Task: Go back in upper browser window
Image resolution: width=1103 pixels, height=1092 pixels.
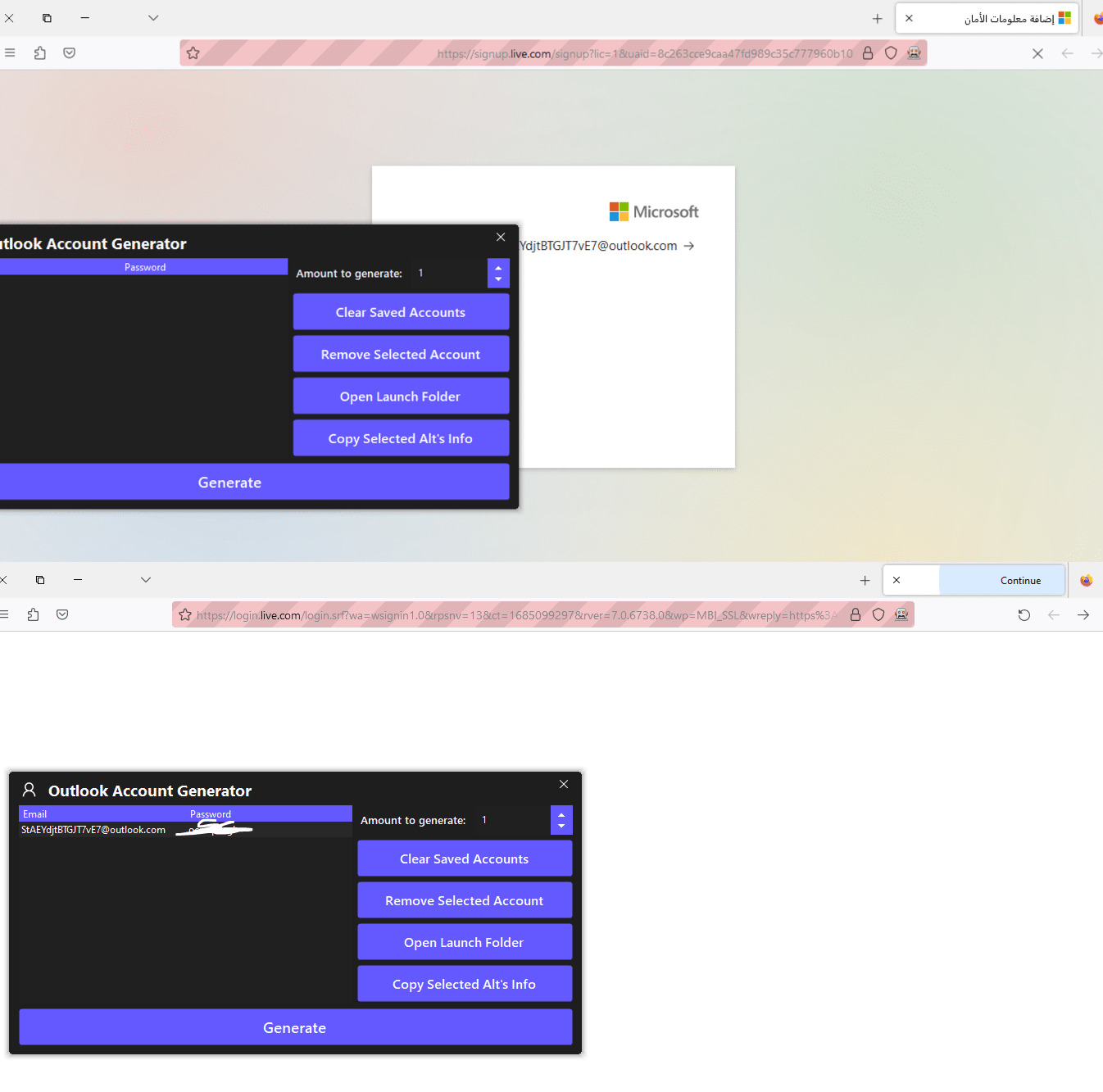Action: pos(1067,53)
